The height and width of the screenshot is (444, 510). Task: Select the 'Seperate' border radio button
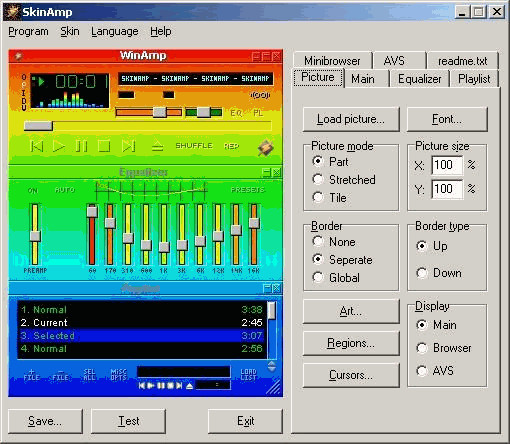point(318,259)
